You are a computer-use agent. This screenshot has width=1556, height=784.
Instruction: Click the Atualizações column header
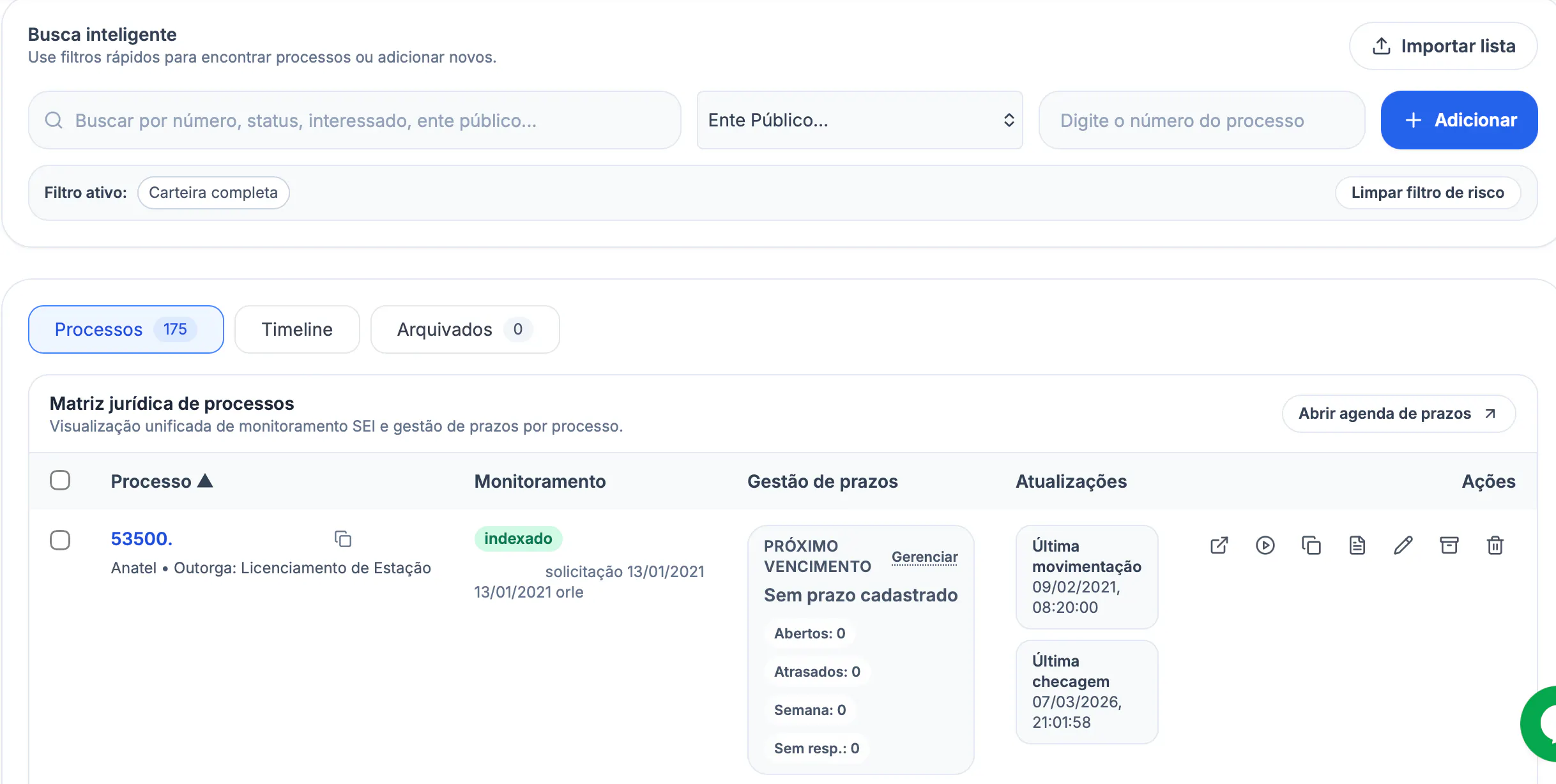point(1071,481)
